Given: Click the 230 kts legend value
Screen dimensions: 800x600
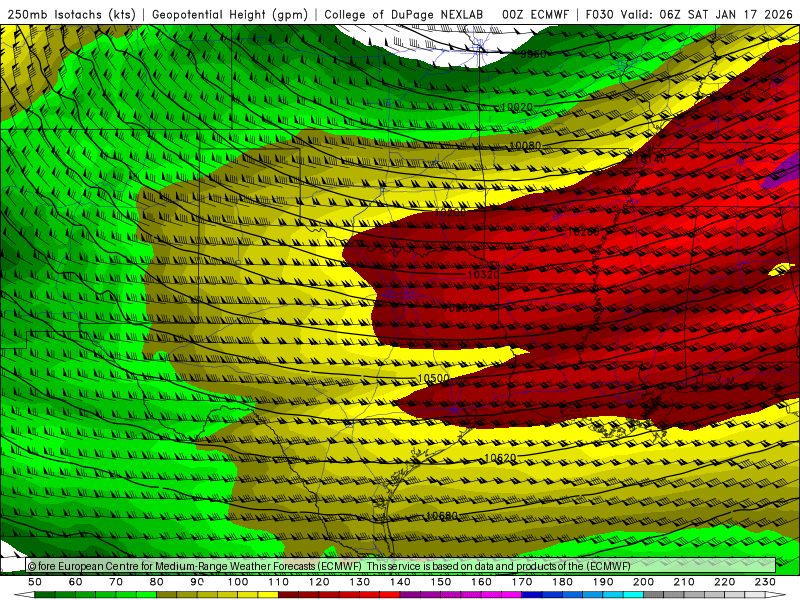Looking at the screenshot, I should (x=765, y=582).
